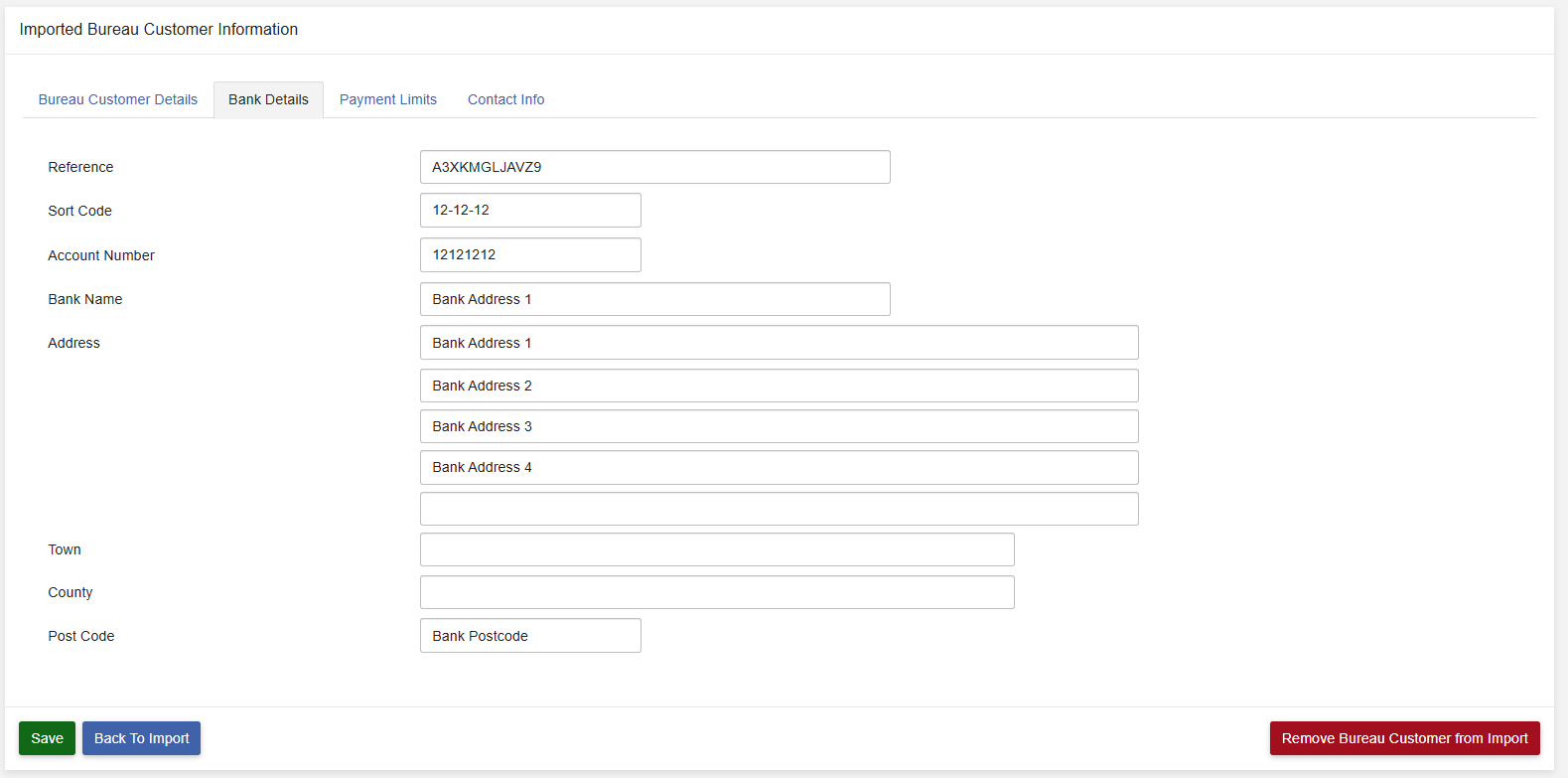Click the first Address line field
The height and width of the screenshot is (778, 1568).
[780, 343]
